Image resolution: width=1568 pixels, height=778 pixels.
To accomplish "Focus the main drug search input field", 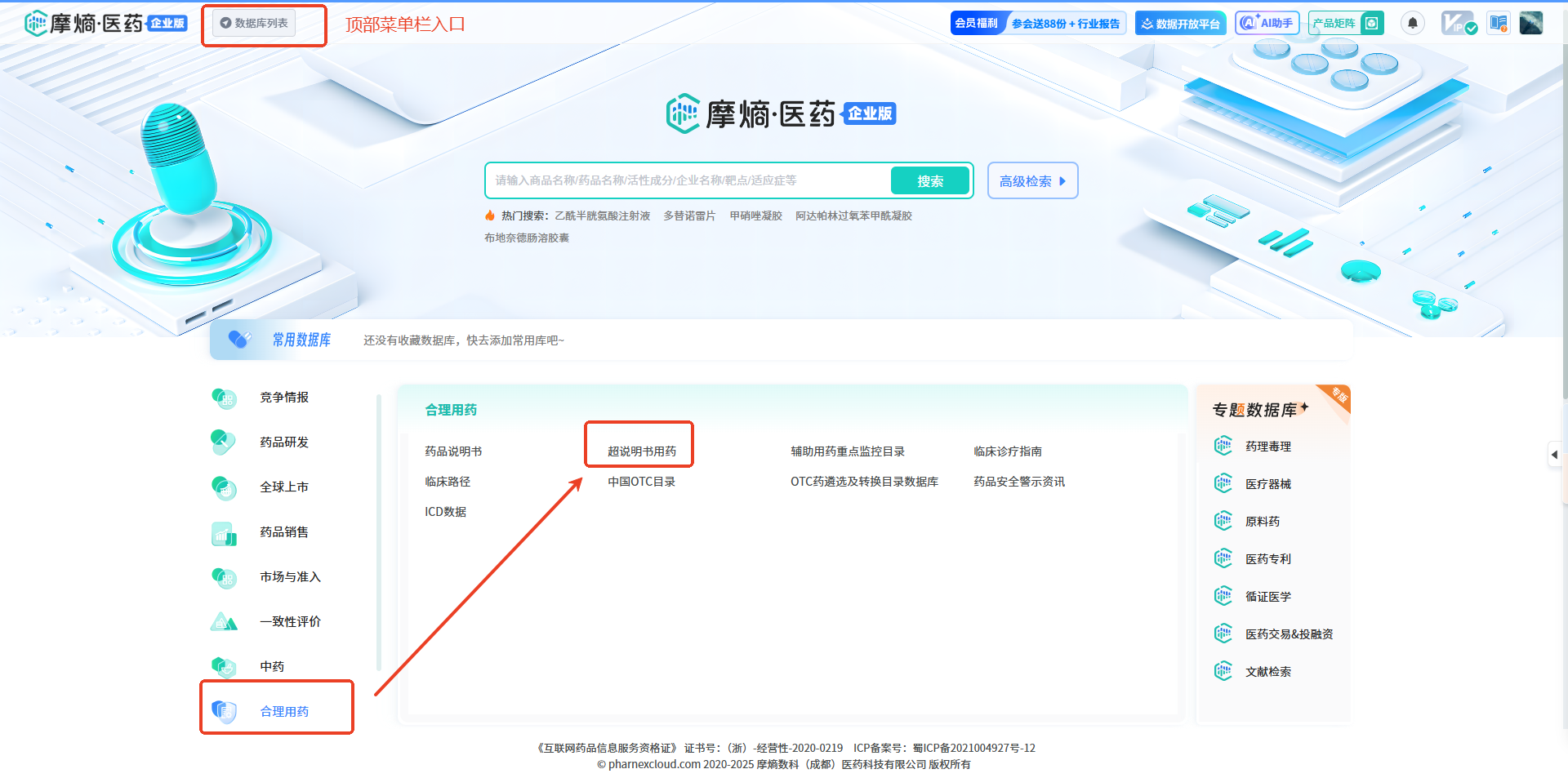I will [x=688, y=180].
